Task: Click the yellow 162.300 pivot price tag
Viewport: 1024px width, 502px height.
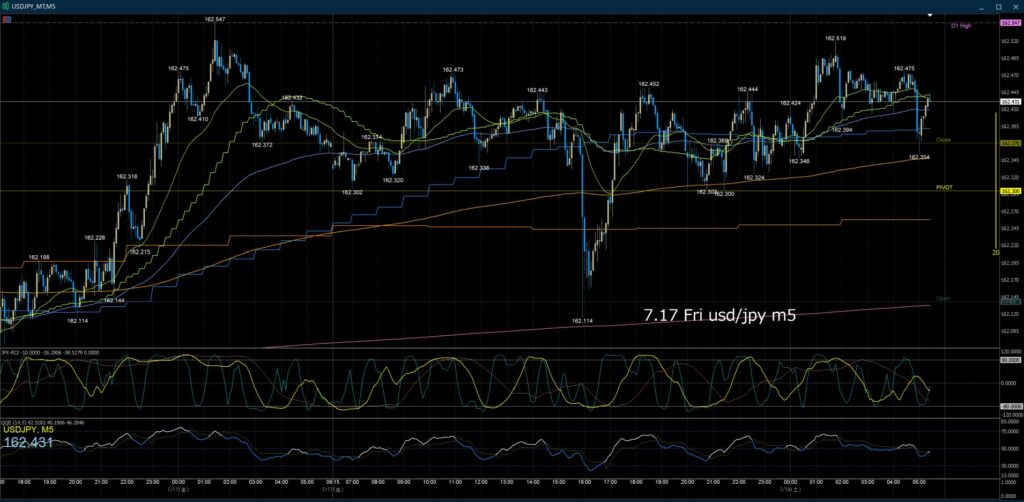Action: click(1010, 191)
